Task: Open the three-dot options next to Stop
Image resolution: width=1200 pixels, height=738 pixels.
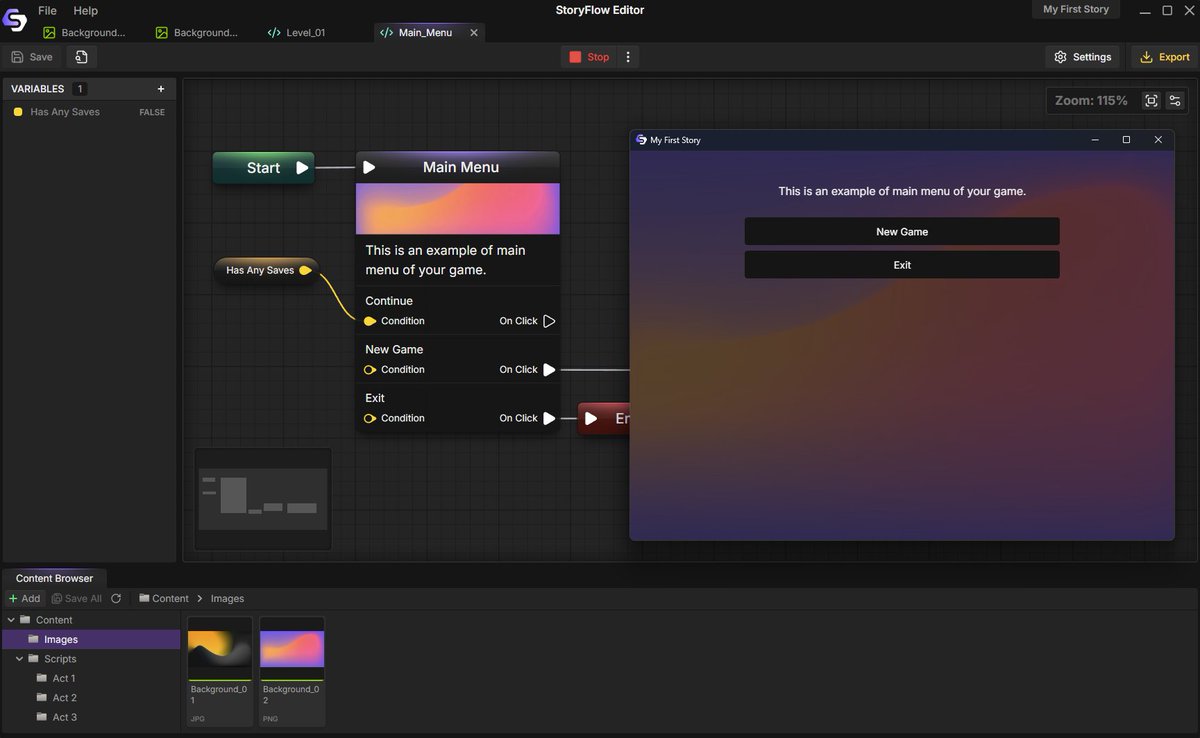Action: pos(628,57)
